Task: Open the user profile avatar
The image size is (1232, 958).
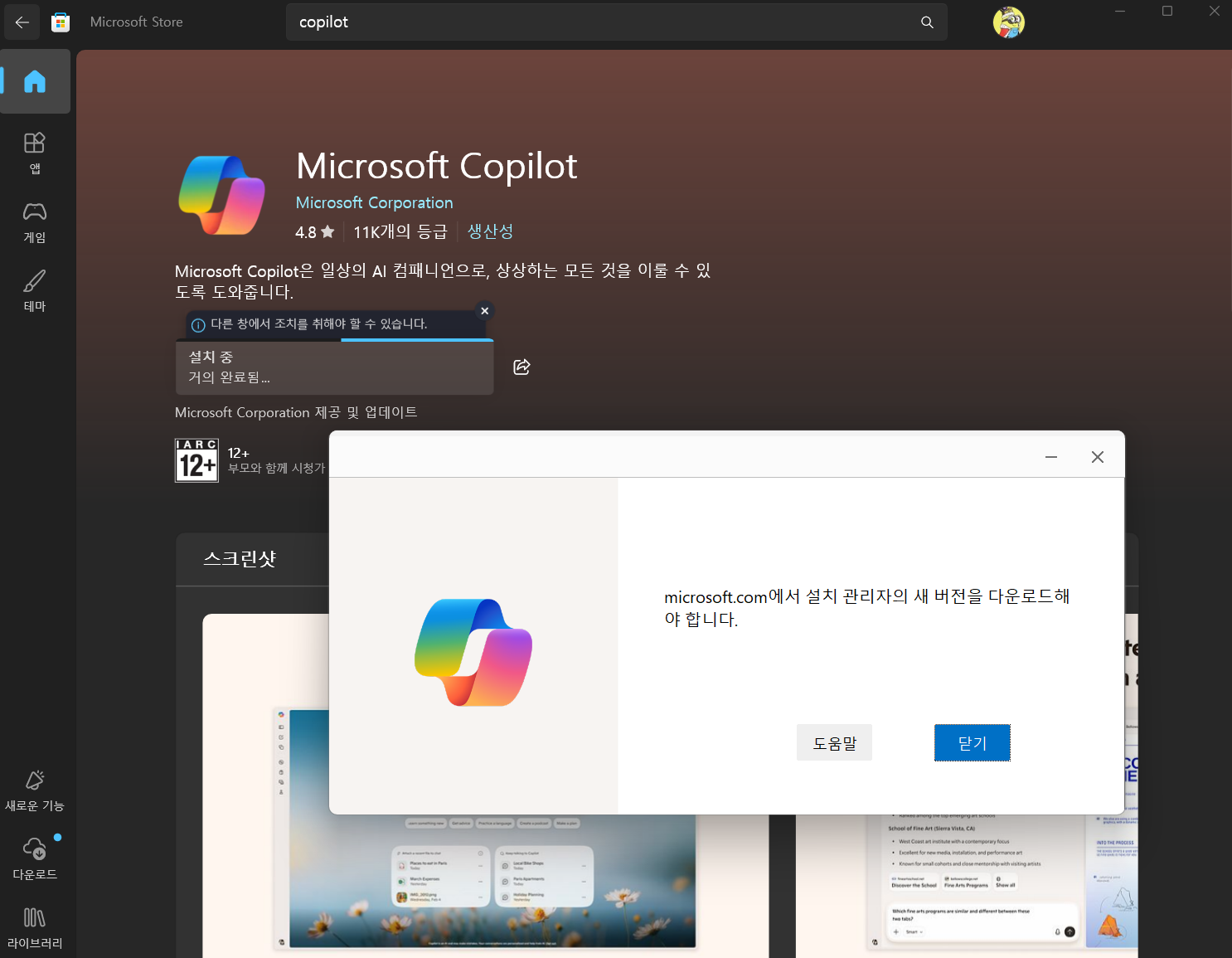Action: click(x=1009, y=22)
